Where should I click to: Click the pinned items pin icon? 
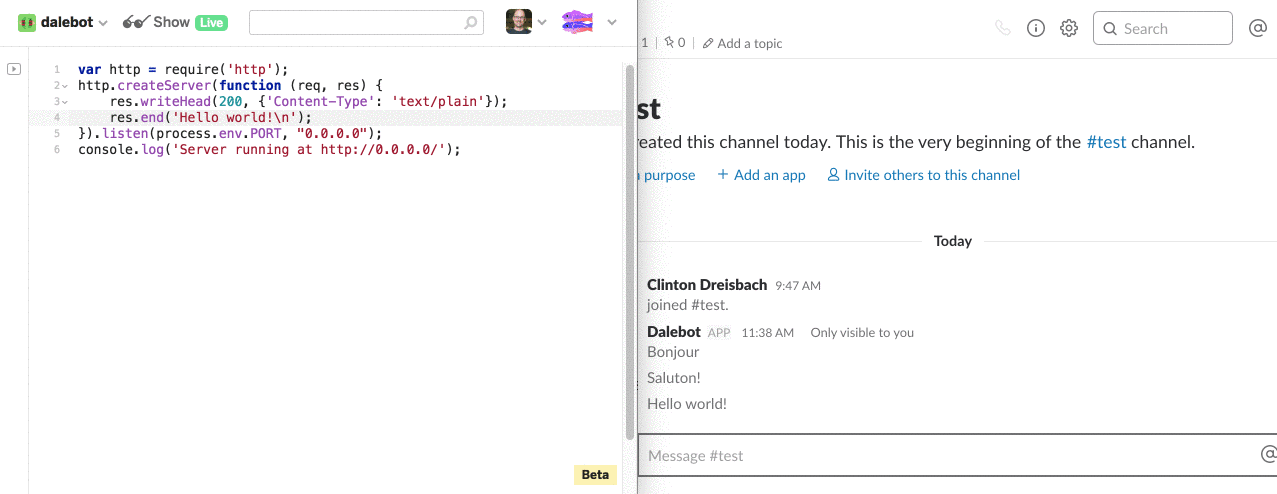pos(670,43)
